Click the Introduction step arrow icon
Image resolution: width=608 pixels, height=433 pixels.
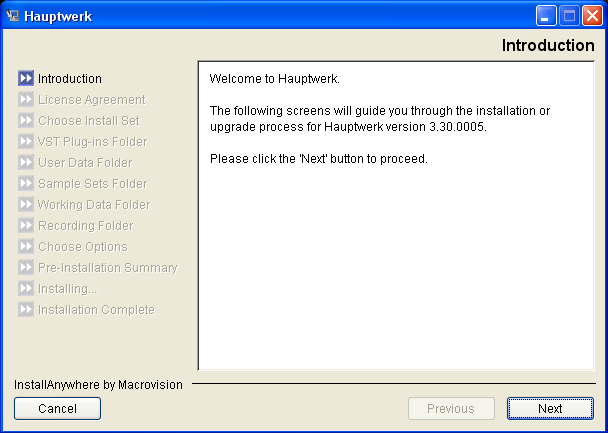26,79
